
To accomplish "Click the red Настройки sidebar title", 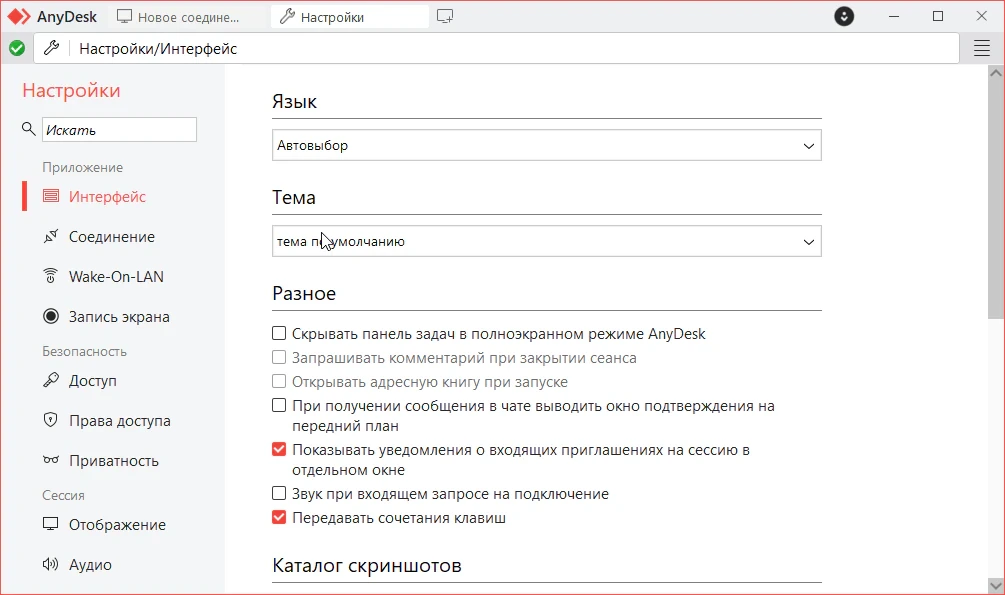I will [71, 90].
